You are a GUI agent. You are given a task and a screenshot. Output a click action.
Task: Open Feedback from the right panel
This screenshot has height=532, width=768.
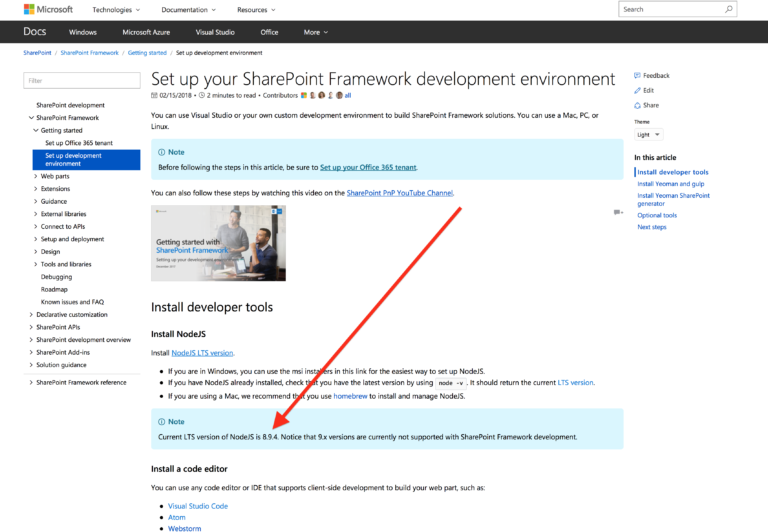(x=652, y=75)
